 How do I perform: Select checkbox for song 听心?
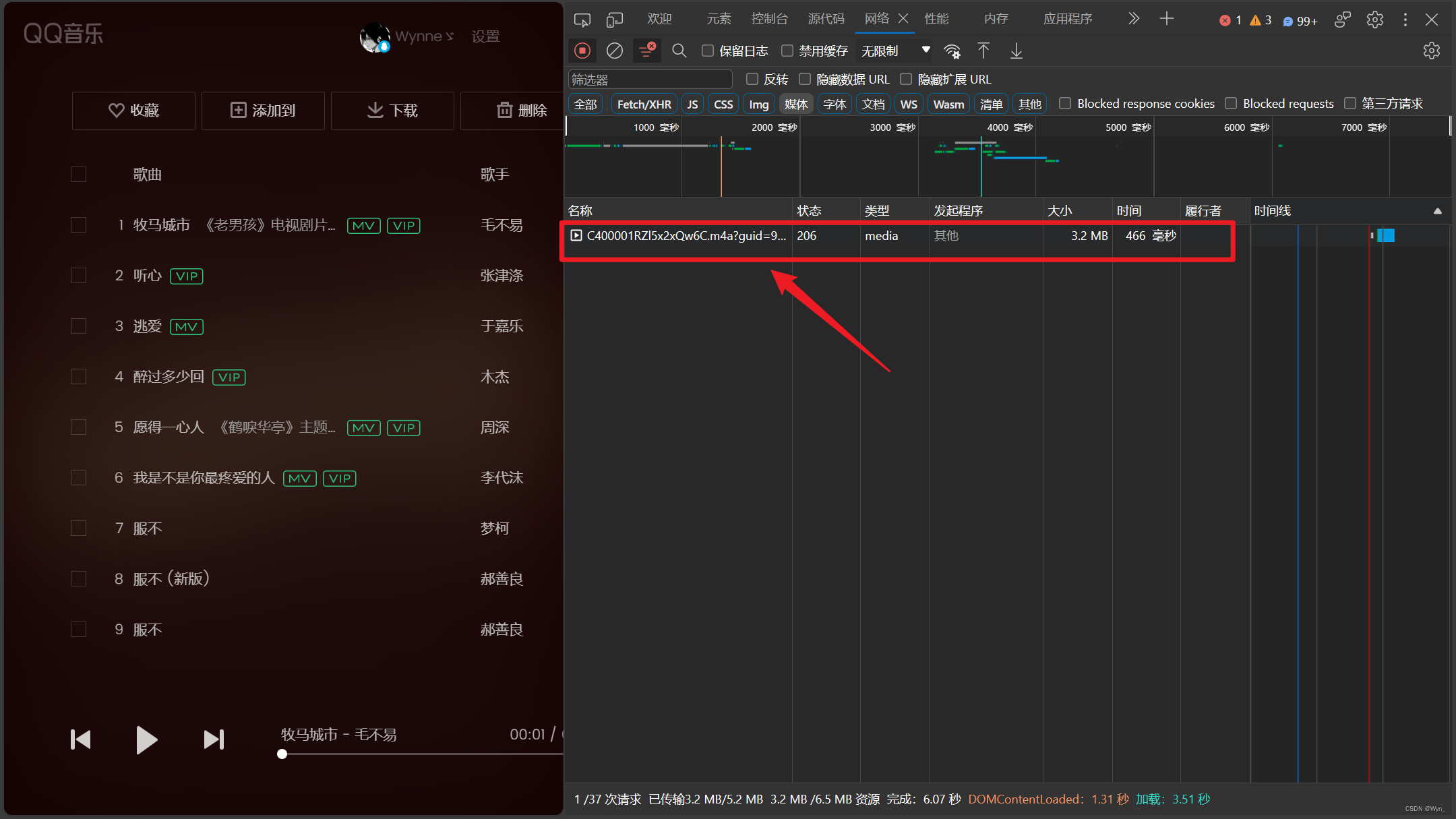(79, 276)
